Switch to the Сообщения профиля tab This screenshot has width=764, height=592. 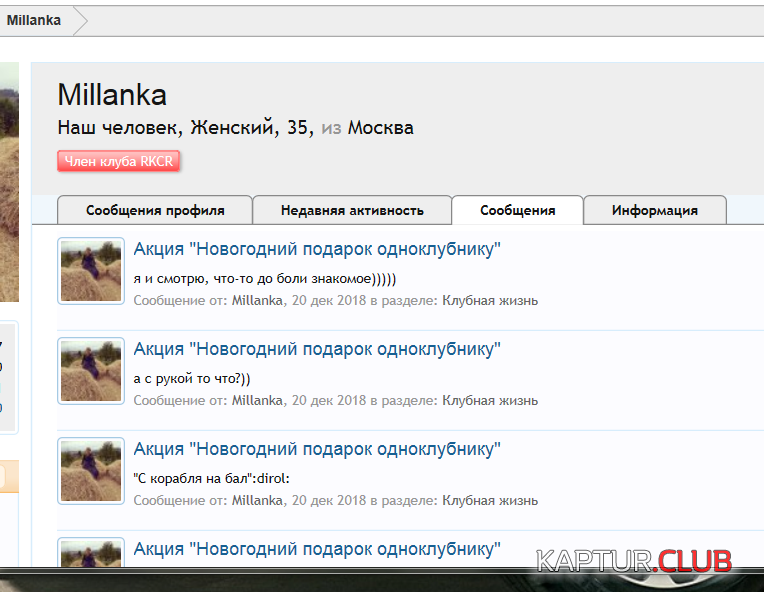tap(155, 211)
